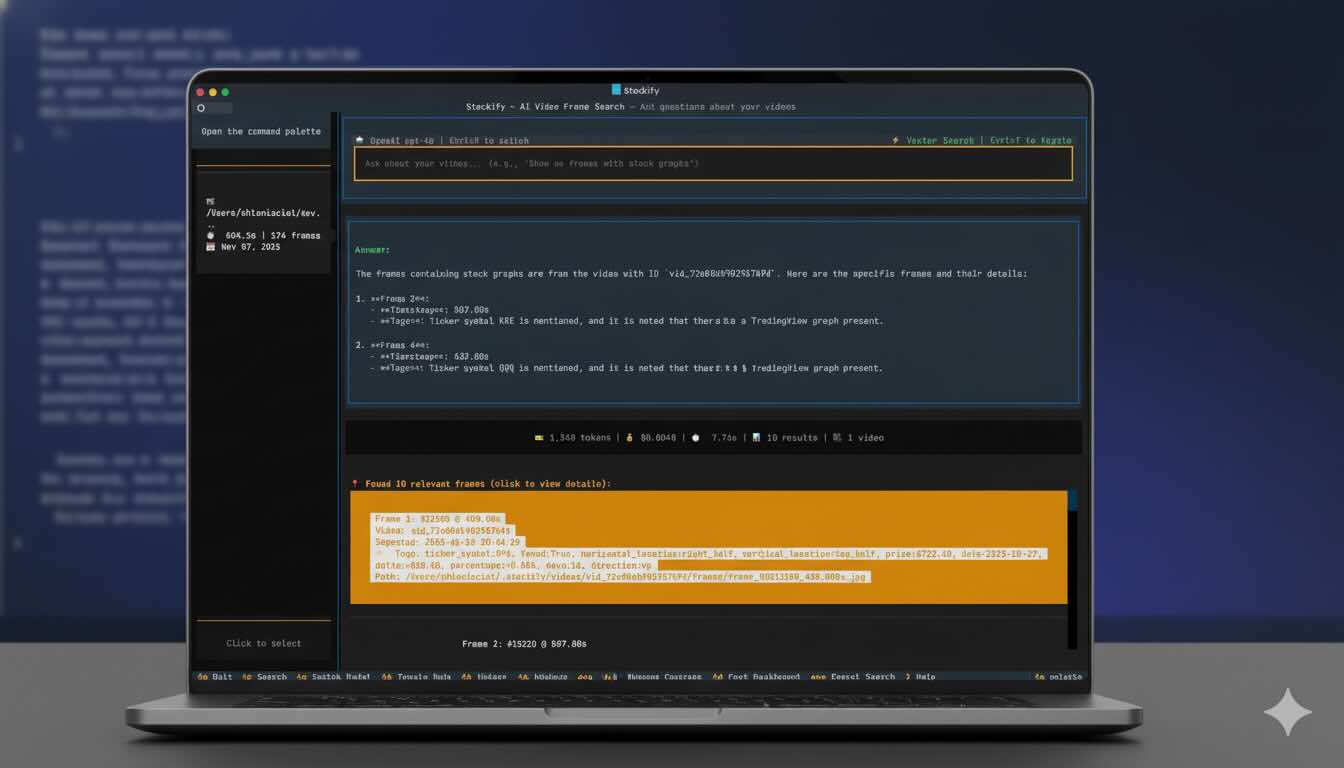Click the lightning Vector Search icon
Screen dimensions: 1344x768
pos(895,141)
